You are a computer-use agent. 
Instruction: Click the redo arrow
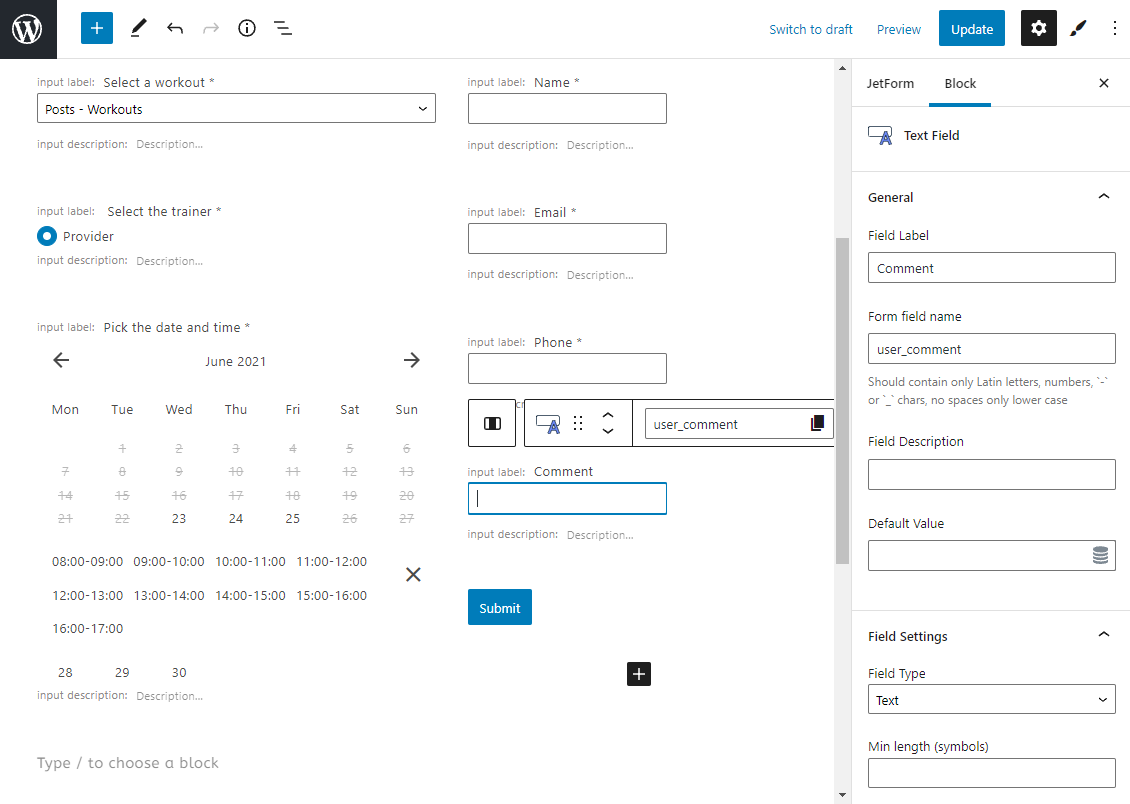[x=210, y=28]
